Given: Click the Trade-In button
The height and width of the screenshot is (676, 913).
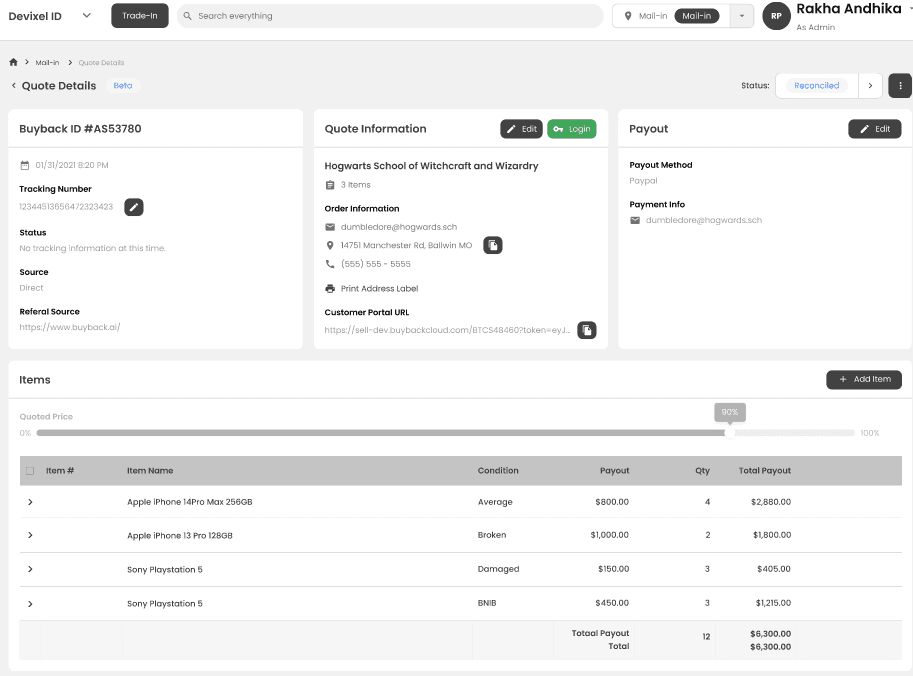Looking at the screenshot, I should point(140,16).
